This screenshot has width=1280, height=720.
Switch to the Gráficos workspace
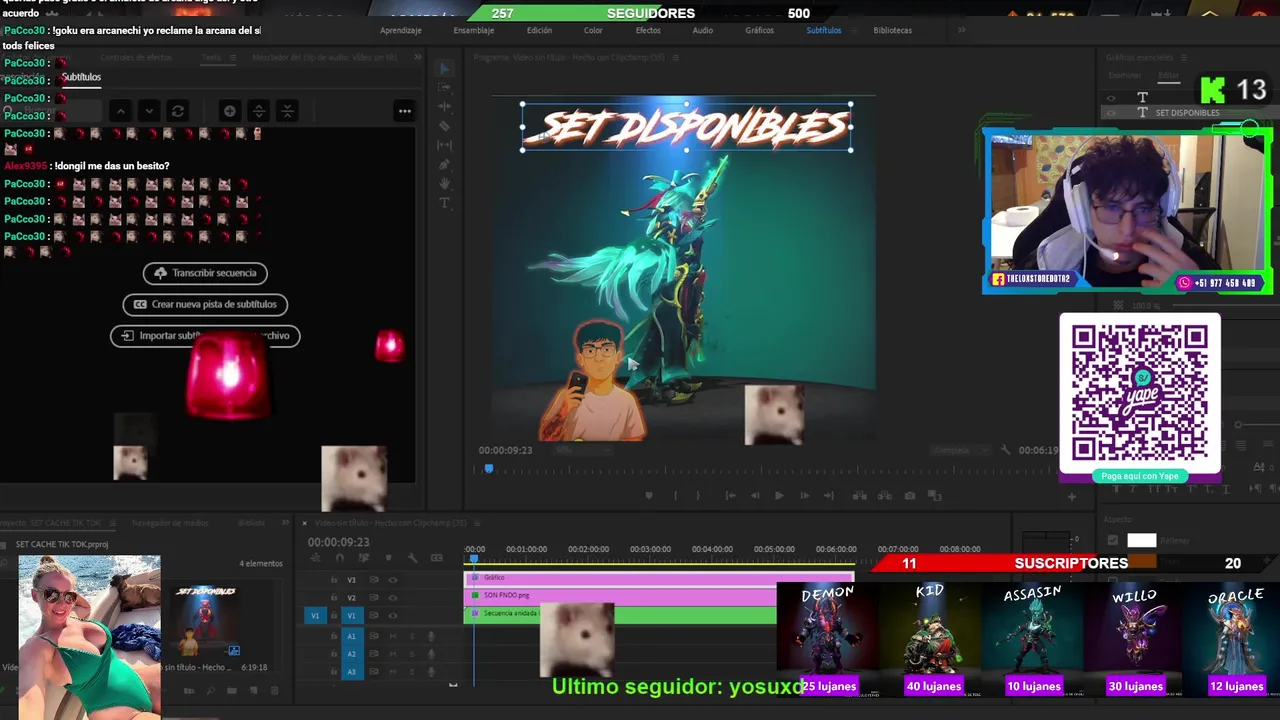click(x=759, y=30)
